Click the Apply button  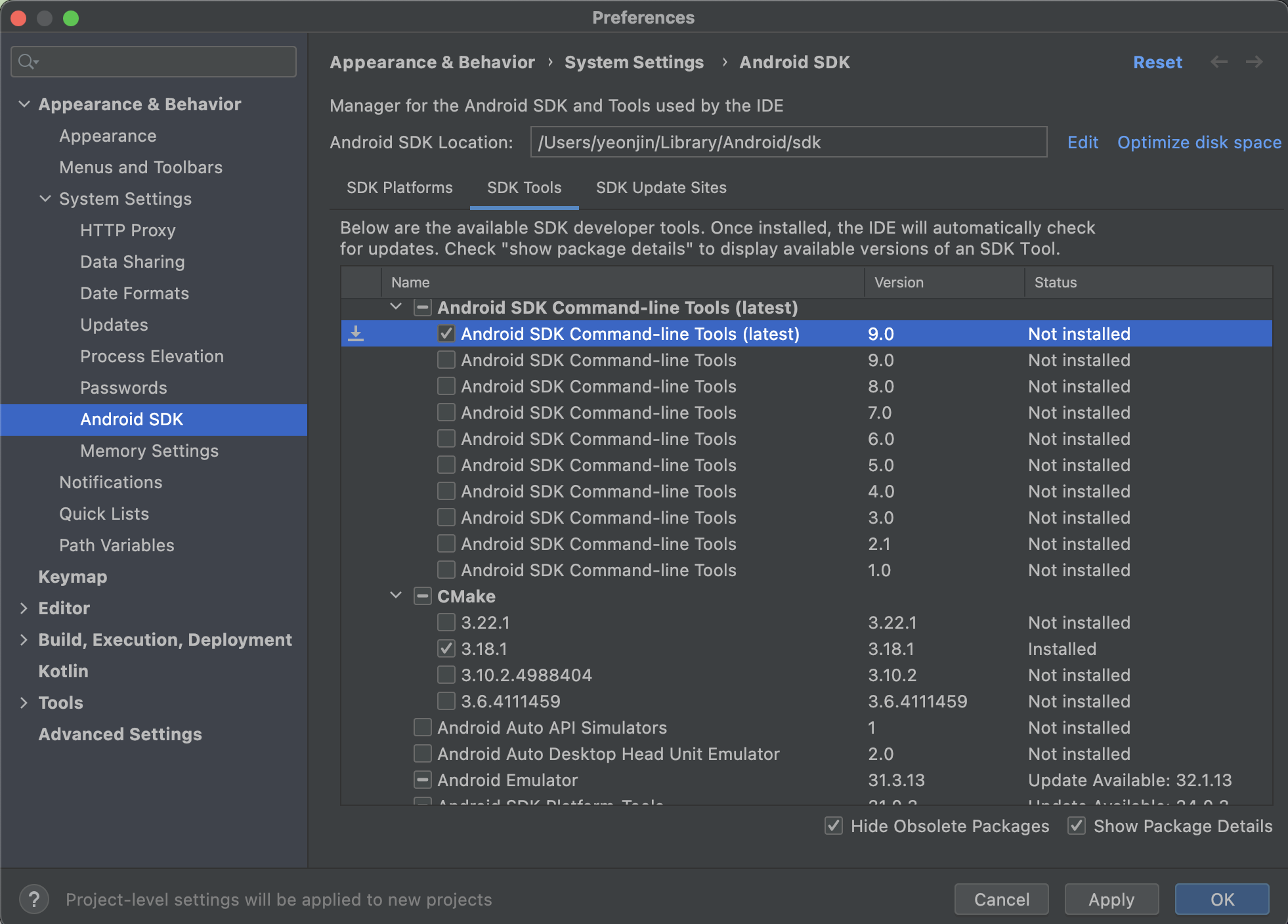click(1111, 899)
